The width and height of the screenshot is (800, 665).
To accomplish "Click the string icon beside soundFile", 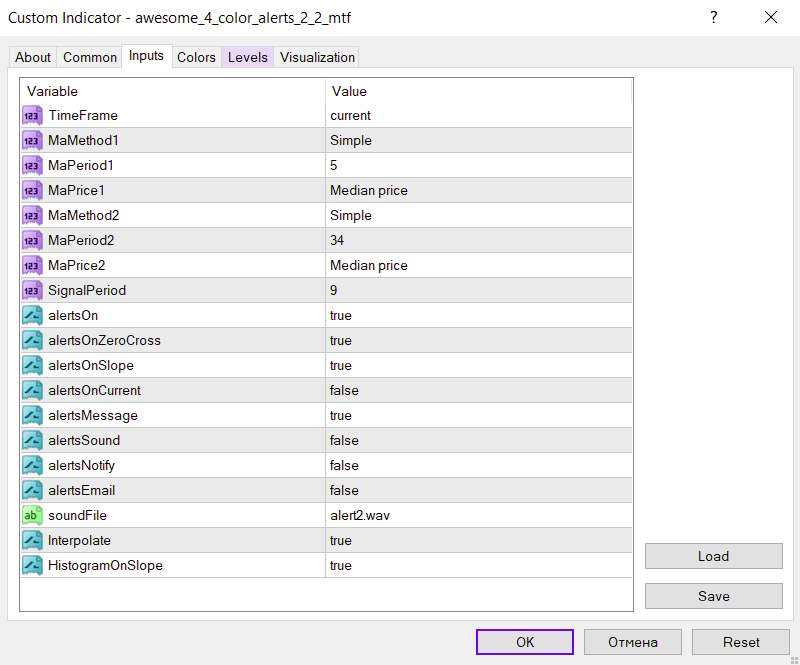I will tap(31, 516).
